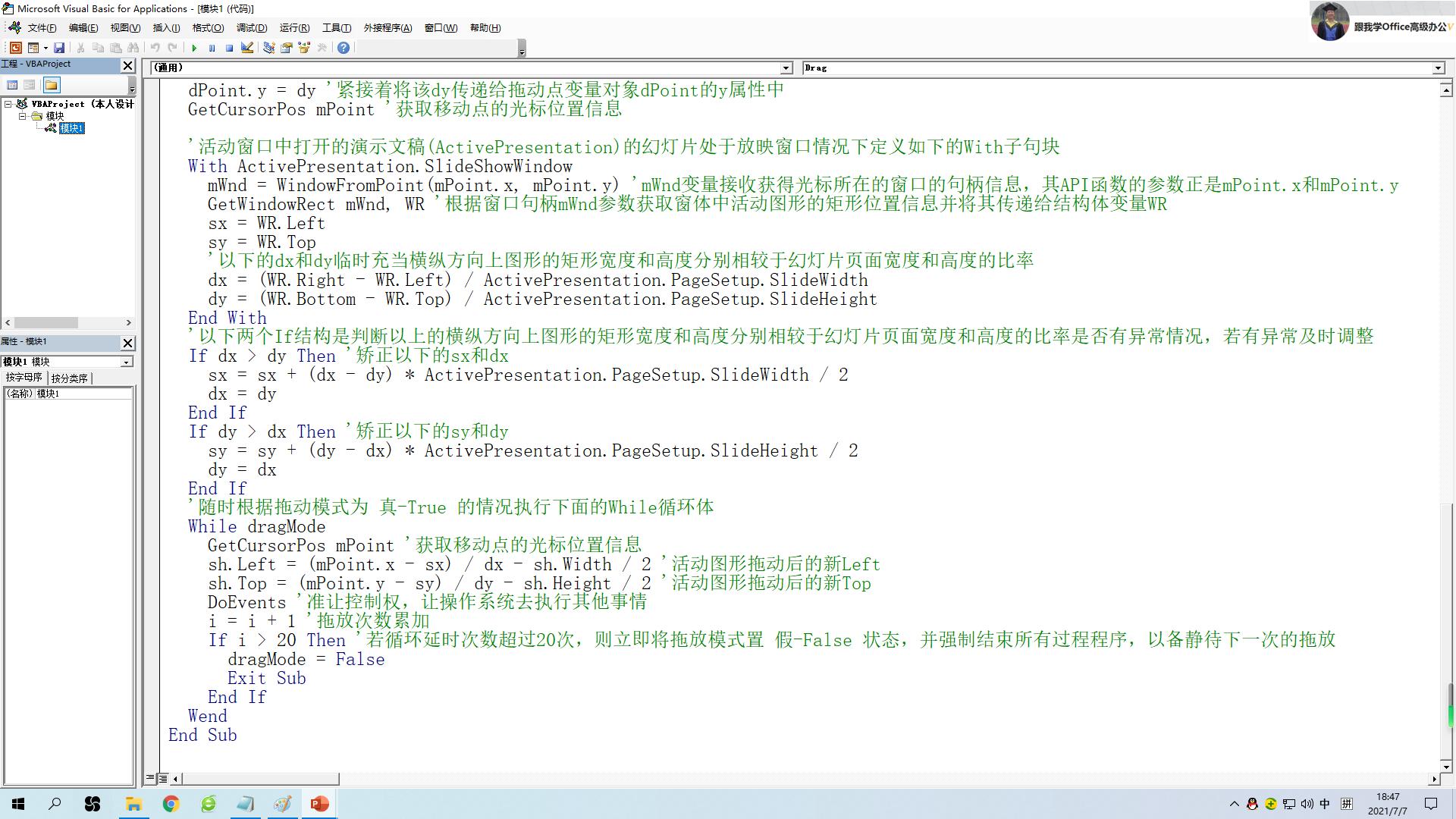The width and height of the screenshot is (1456, 819).
Task: Click View Code in the Project panel
Action: tap(12, 85)
